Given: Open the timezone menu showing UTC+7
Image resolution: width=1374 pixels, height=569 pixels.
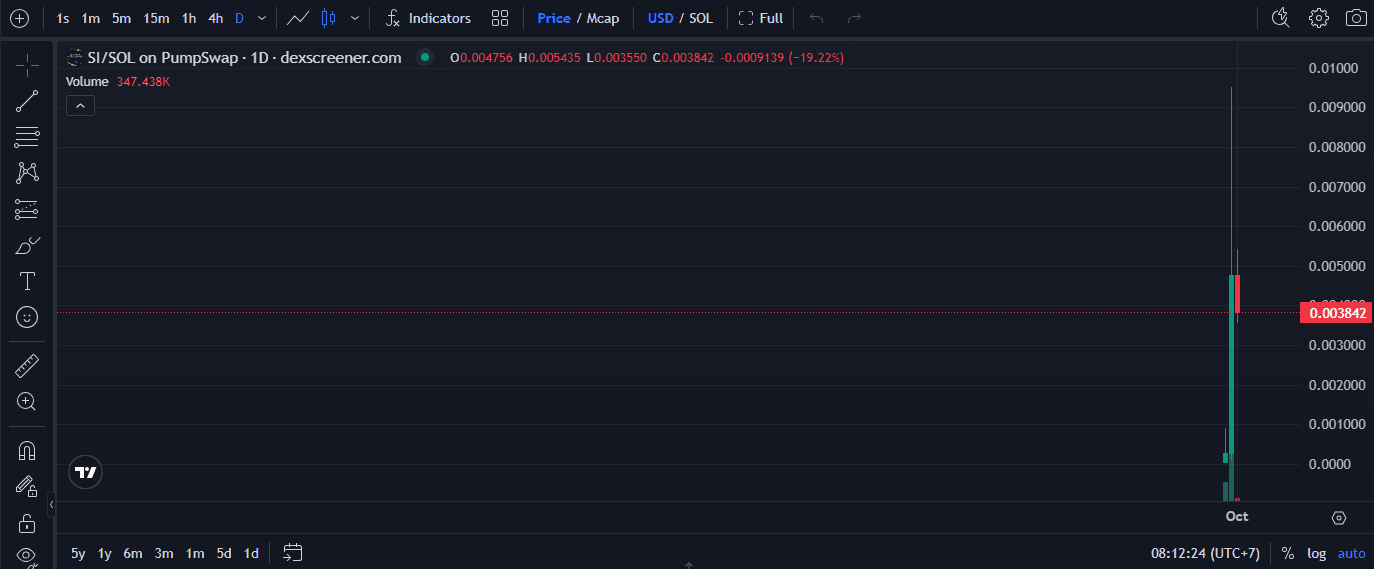Looking at the screenshot, I should tap(1205, 553).
